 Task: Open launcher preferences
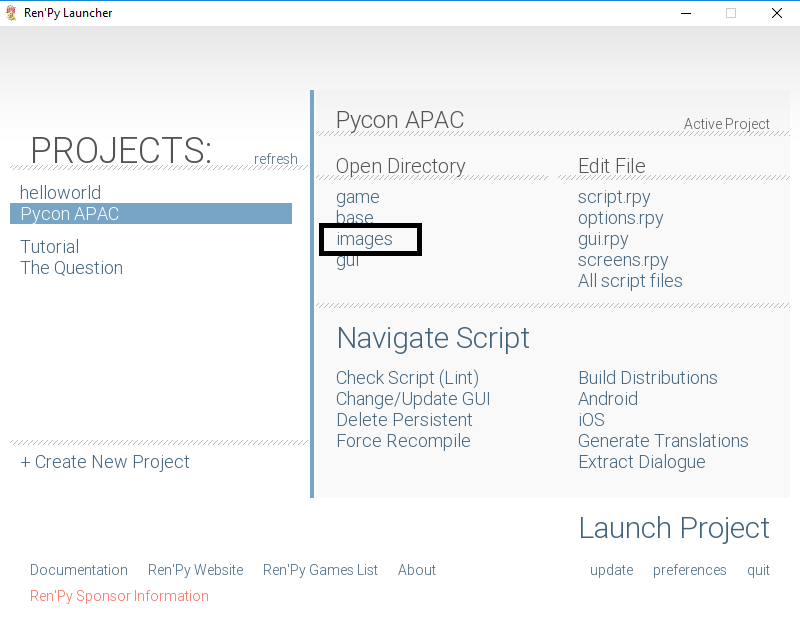689,570
